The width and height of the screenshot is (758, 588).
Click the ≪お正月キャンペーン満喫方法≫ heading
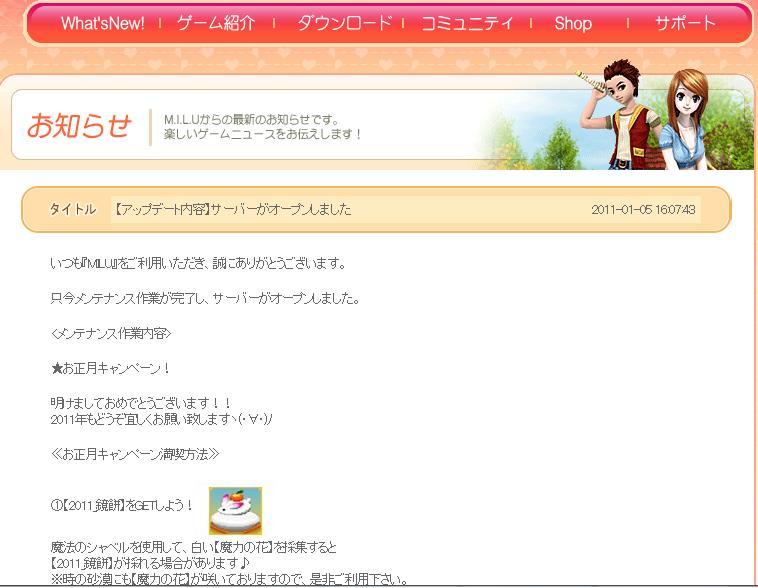coord(135,454)
